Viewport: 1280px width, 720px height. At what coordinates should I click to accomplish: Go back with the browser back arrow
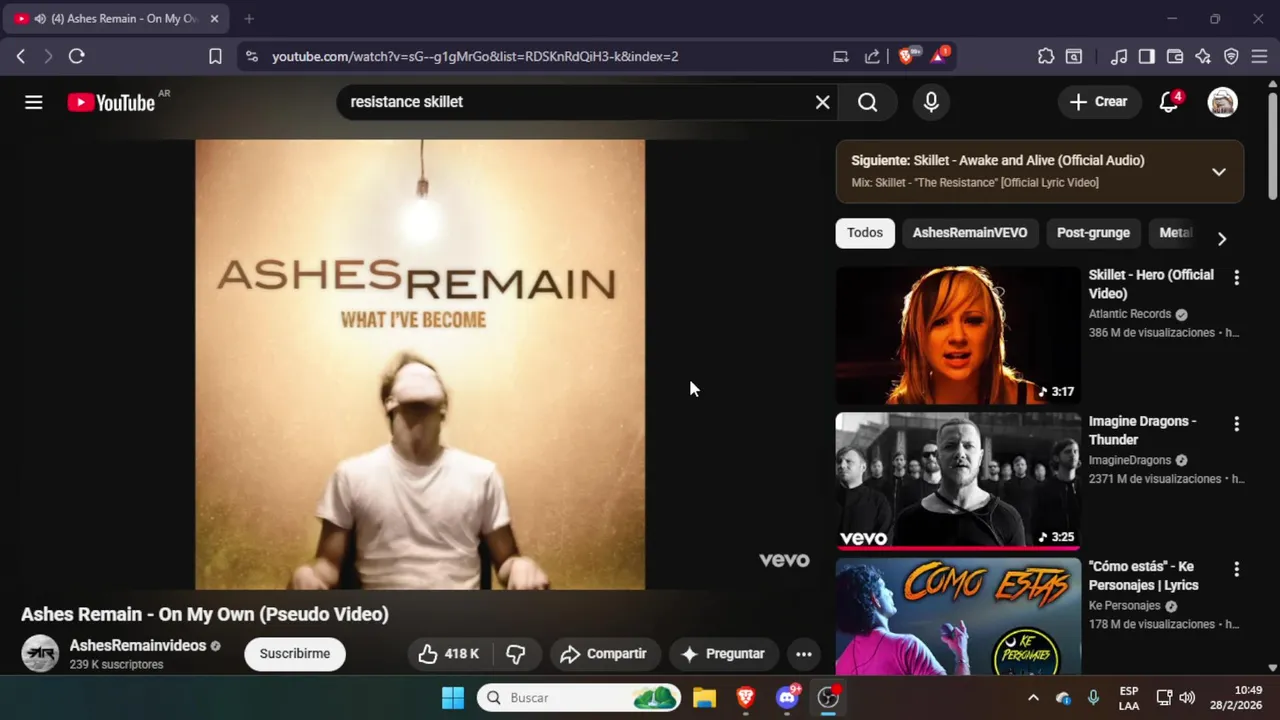21,56
